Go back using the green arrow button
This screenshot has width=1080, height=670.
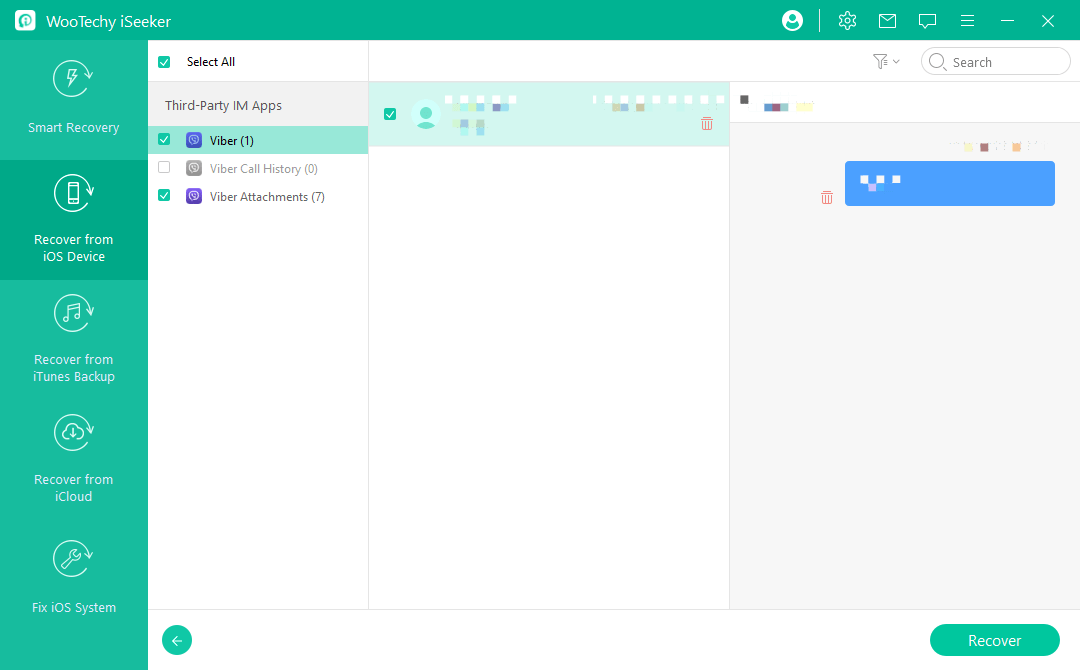coord(177,640)
